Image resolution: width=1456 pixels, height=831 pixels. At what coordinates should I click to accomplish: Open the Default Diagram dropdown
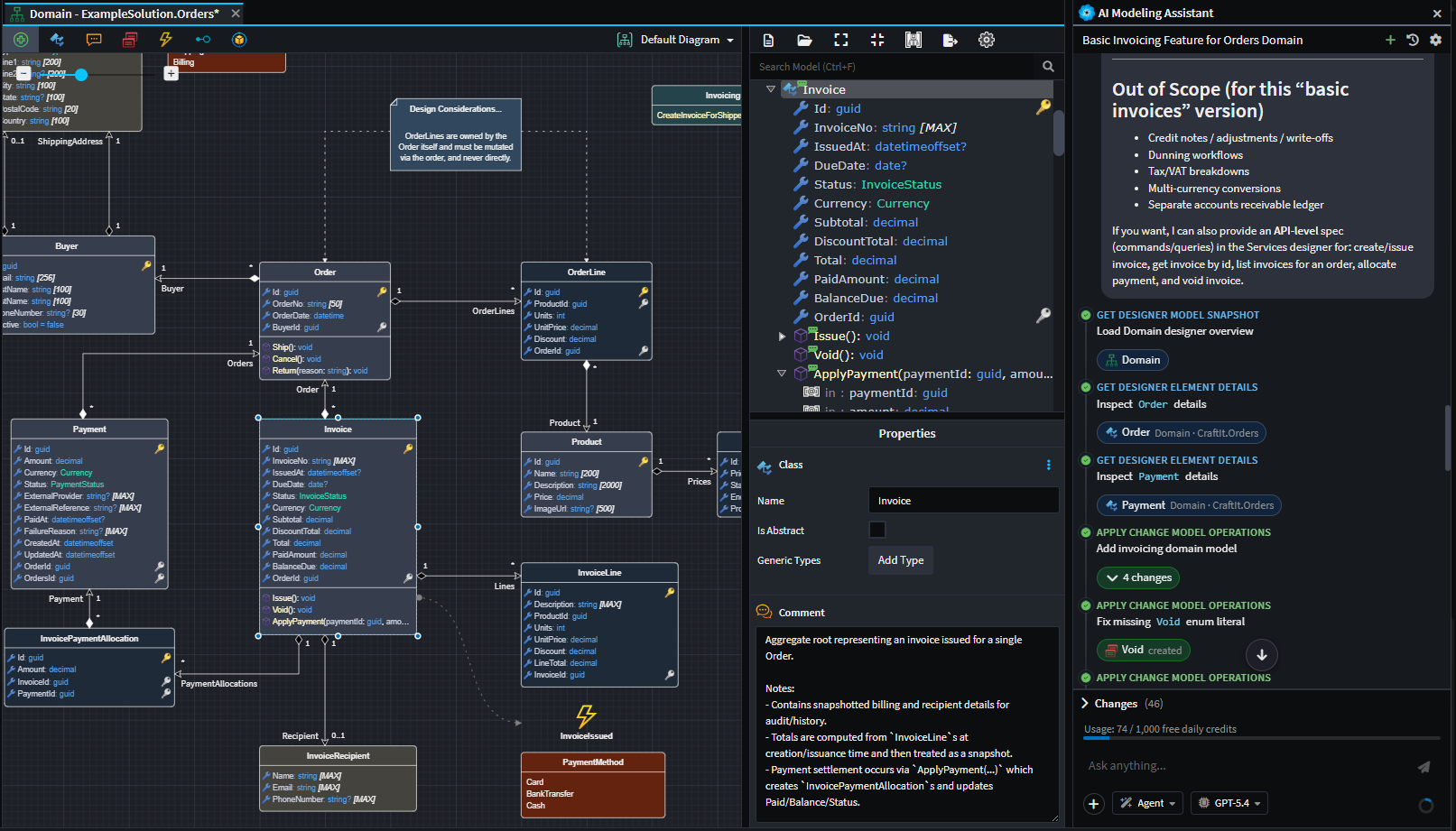click(676, 40)
